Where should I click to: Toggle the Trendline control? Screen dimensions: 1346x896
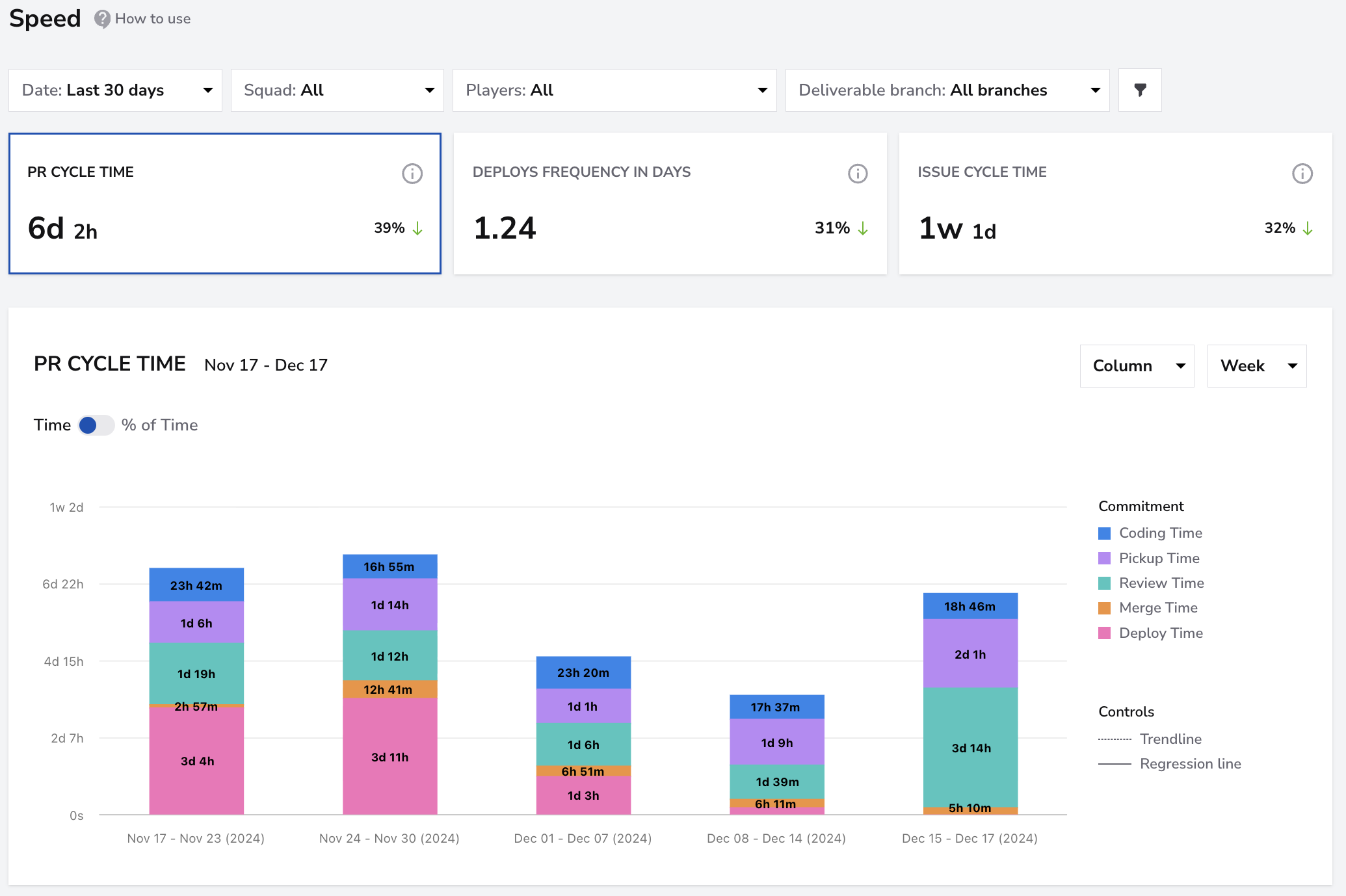click(x=1150, y=739)
